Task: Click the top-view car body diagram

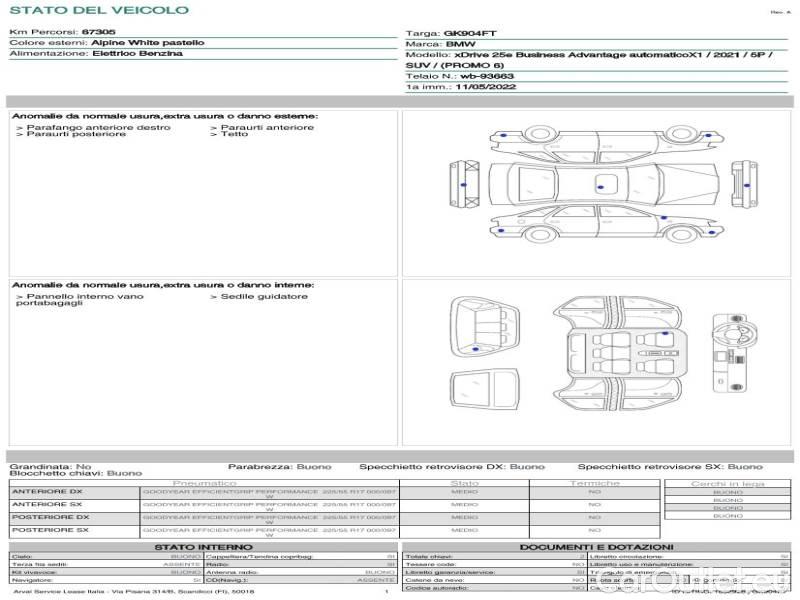Action: point(604,183)
